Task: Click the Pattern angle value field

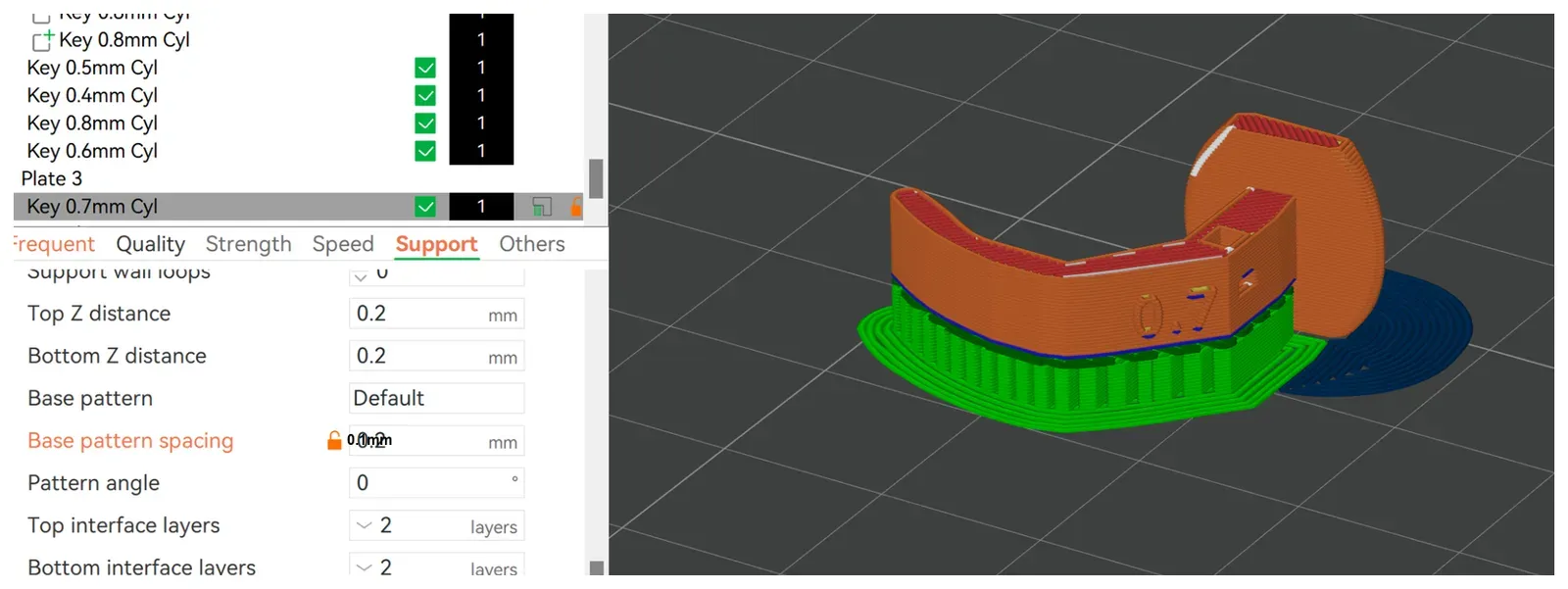Action: (x=436, y=483)
